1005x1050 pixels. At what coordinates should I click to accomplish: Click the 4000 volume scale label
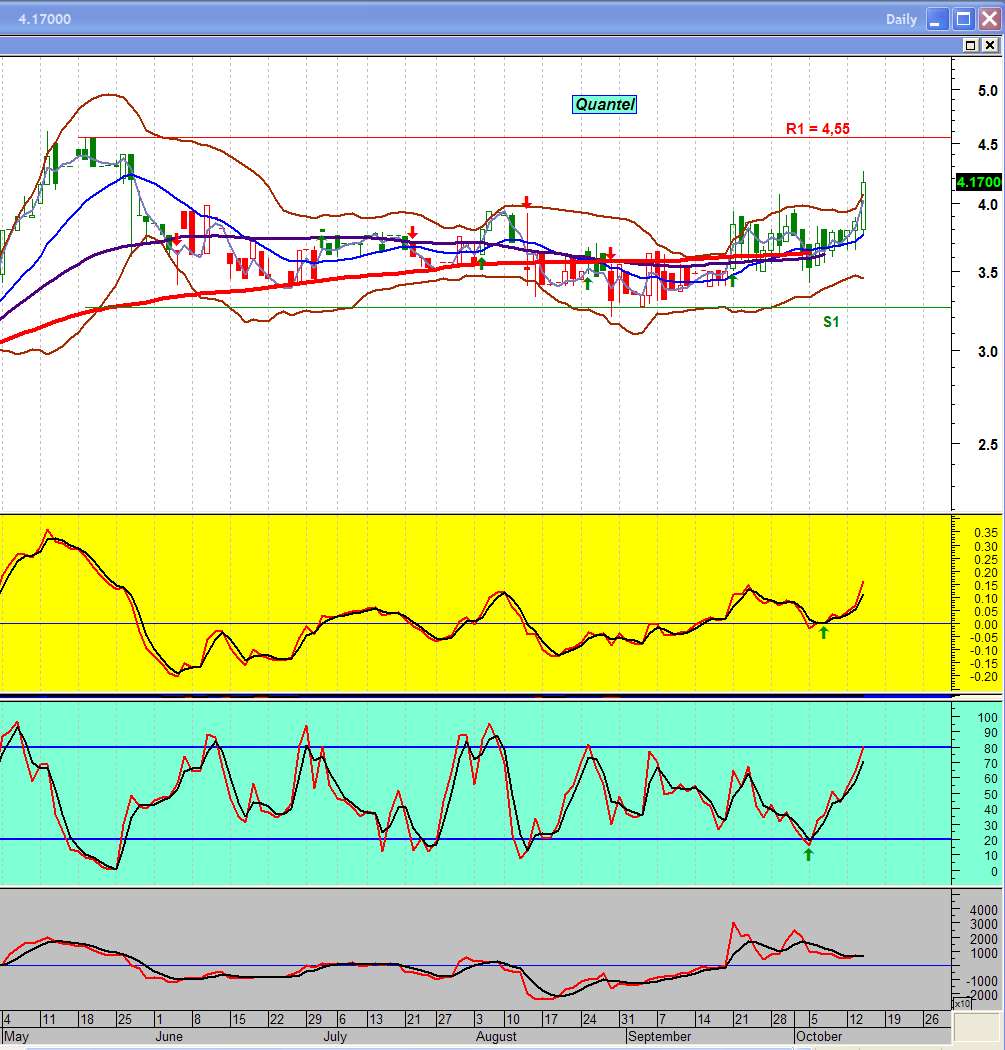tap(984, 910)
